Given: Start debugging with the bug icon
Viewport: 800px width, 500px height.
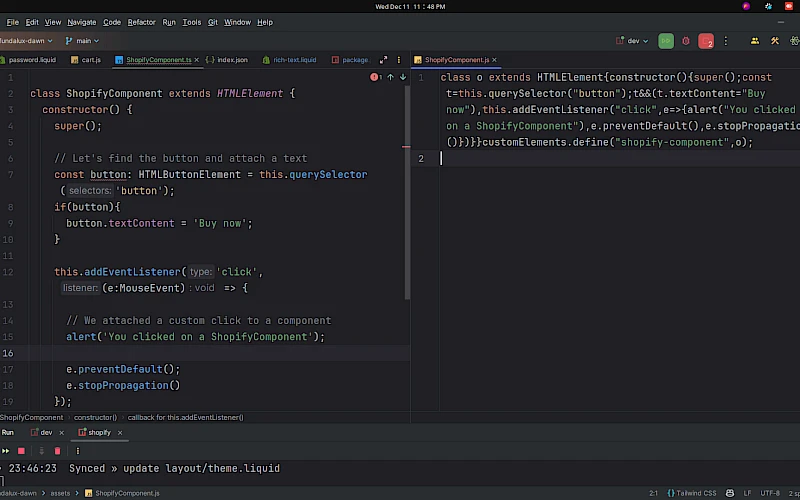Looking at the screenshot, I should point(686,41).
